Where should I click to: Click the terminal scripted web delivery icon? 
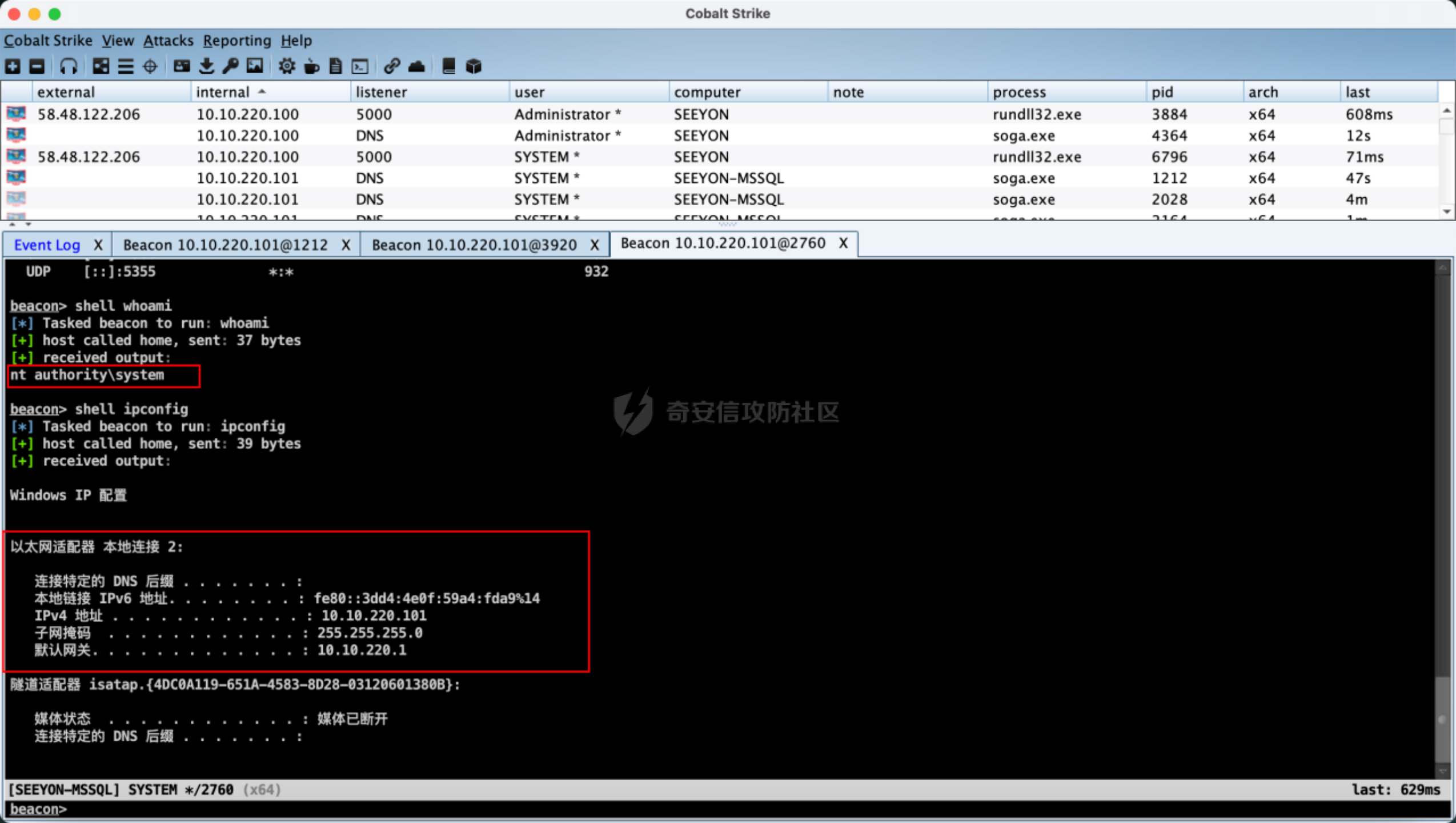point(360,66)
